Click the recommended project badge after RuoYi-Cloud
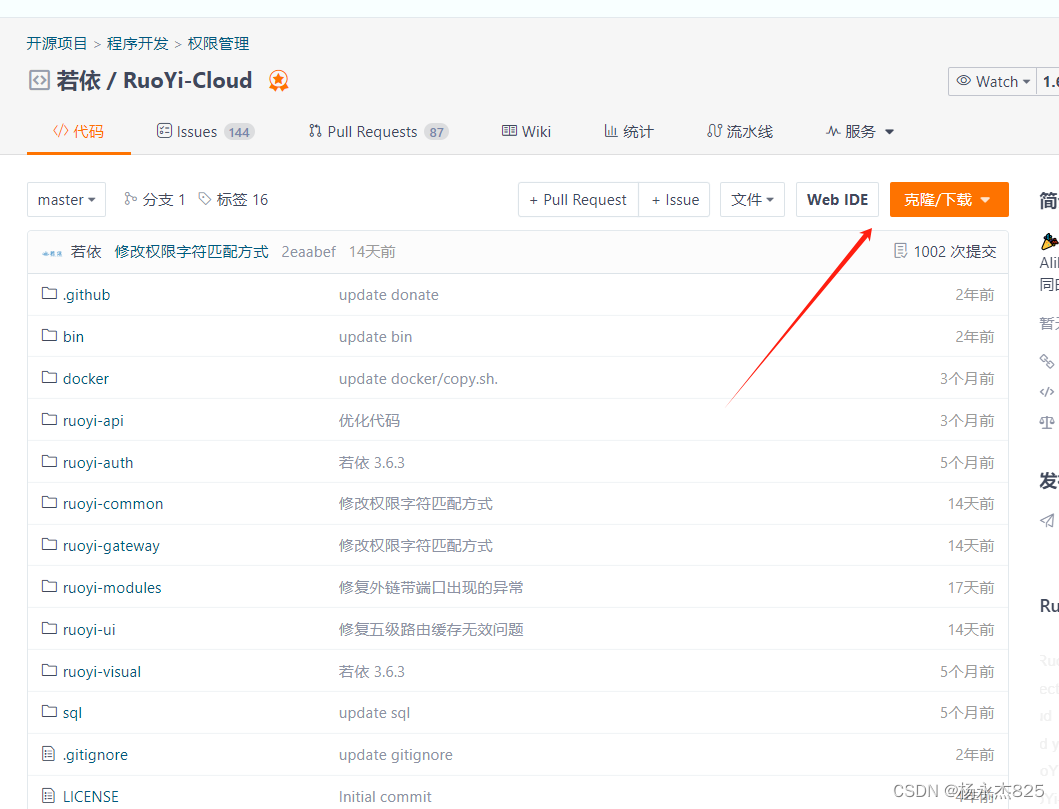The height and width of the screenshot is (809, 1059). pyautogui.click(x=278, y=81)
